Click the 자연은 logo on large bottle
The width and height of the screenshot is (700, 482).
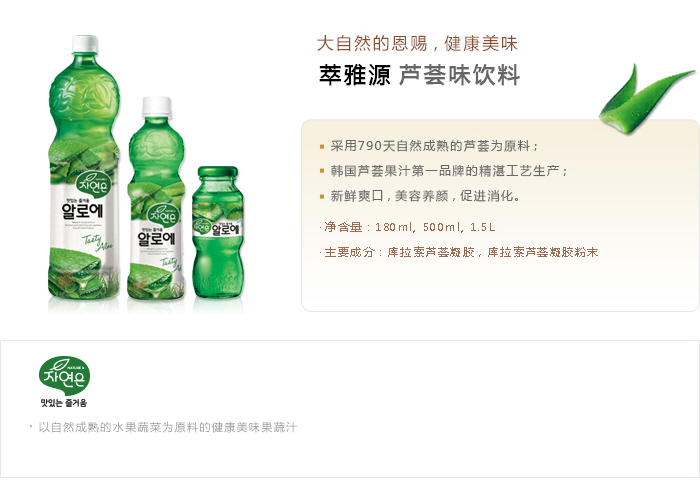point(92,183)
